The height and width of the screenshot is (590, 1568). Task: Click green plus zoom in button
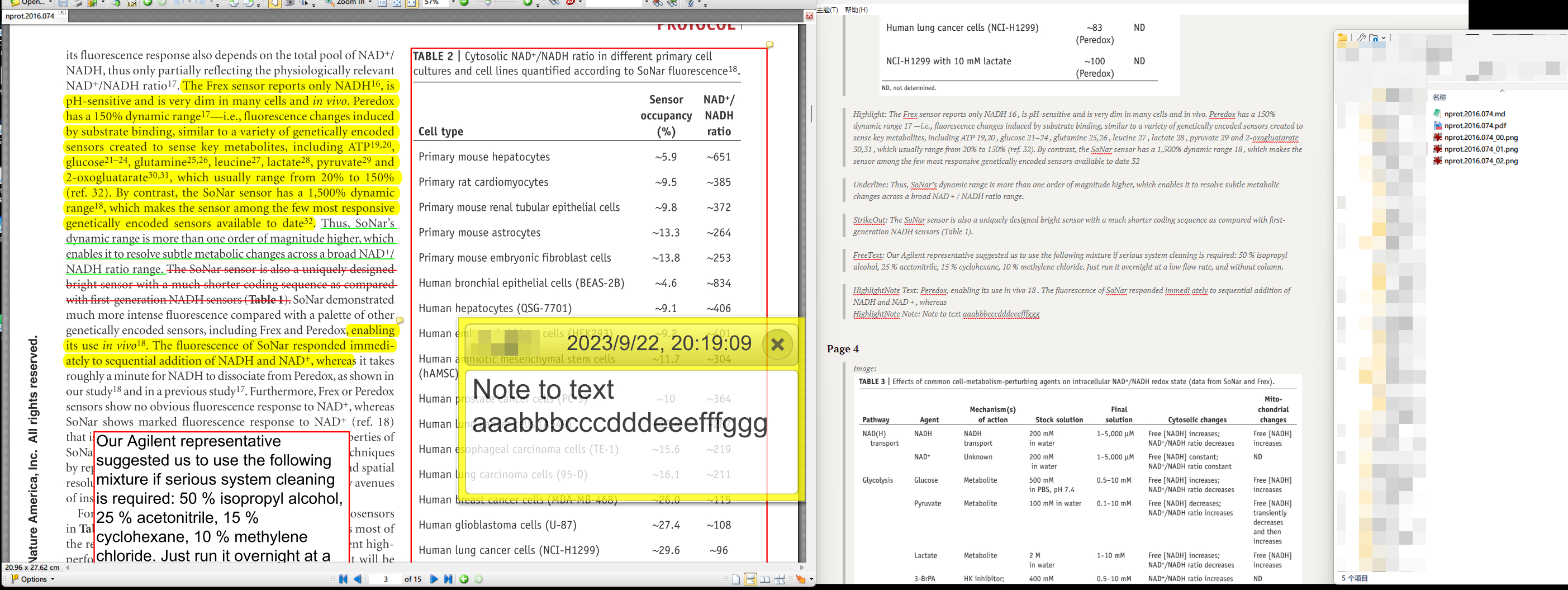527,2
